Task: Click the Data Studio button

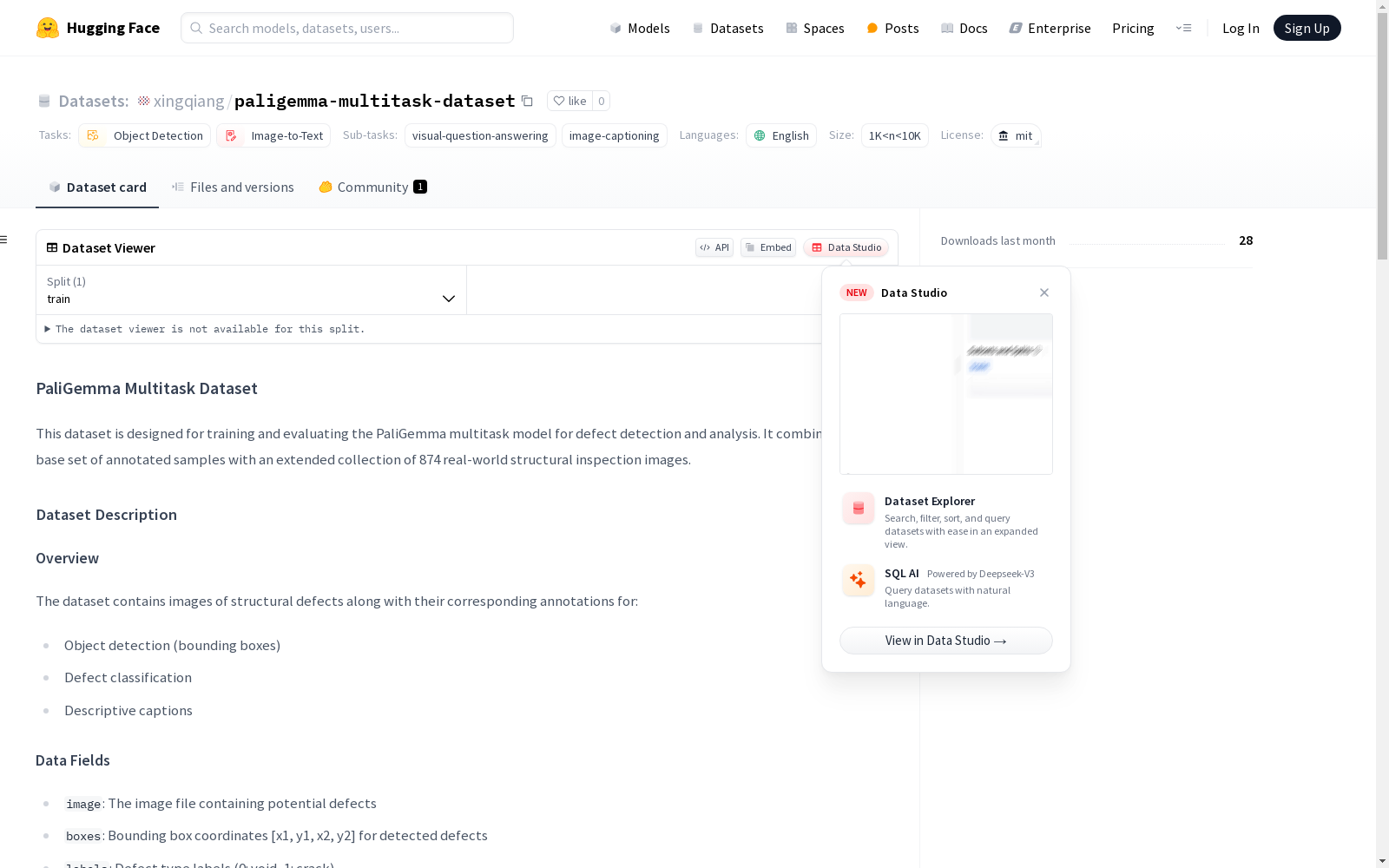Action: (x=846, y=247)
